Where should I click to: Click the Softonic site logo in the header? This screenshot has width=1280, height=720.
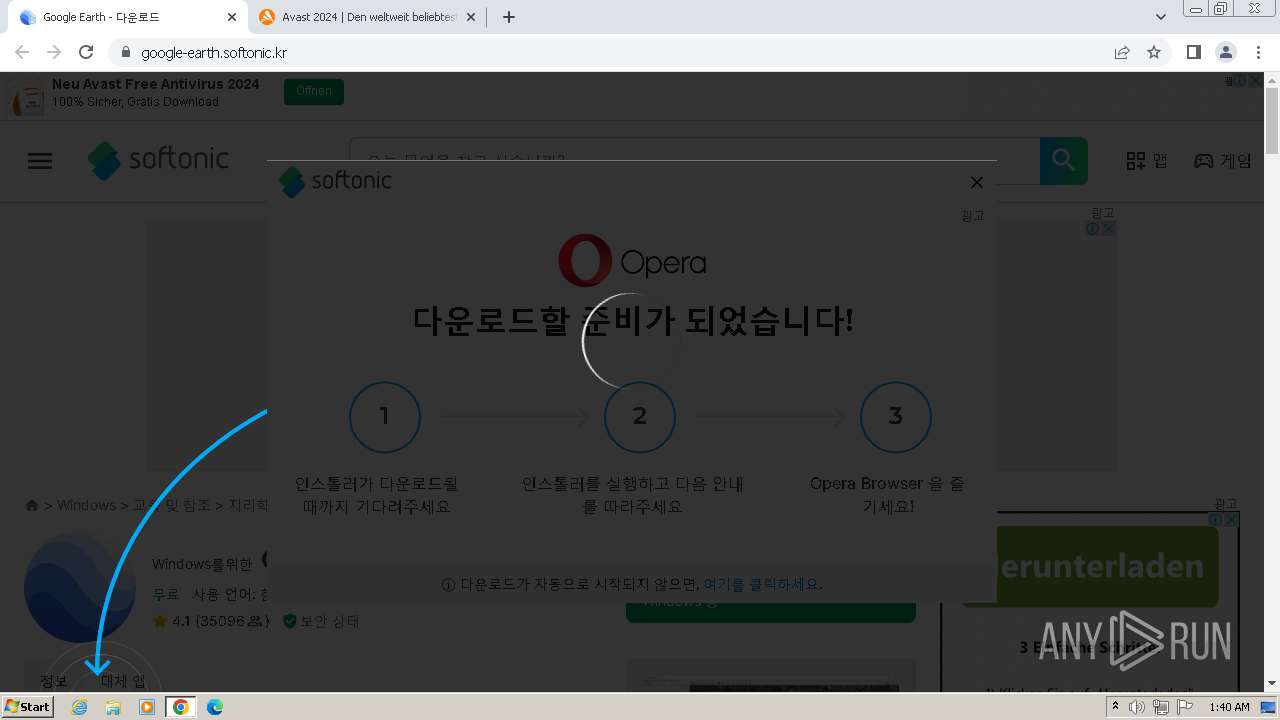point(158,160)
